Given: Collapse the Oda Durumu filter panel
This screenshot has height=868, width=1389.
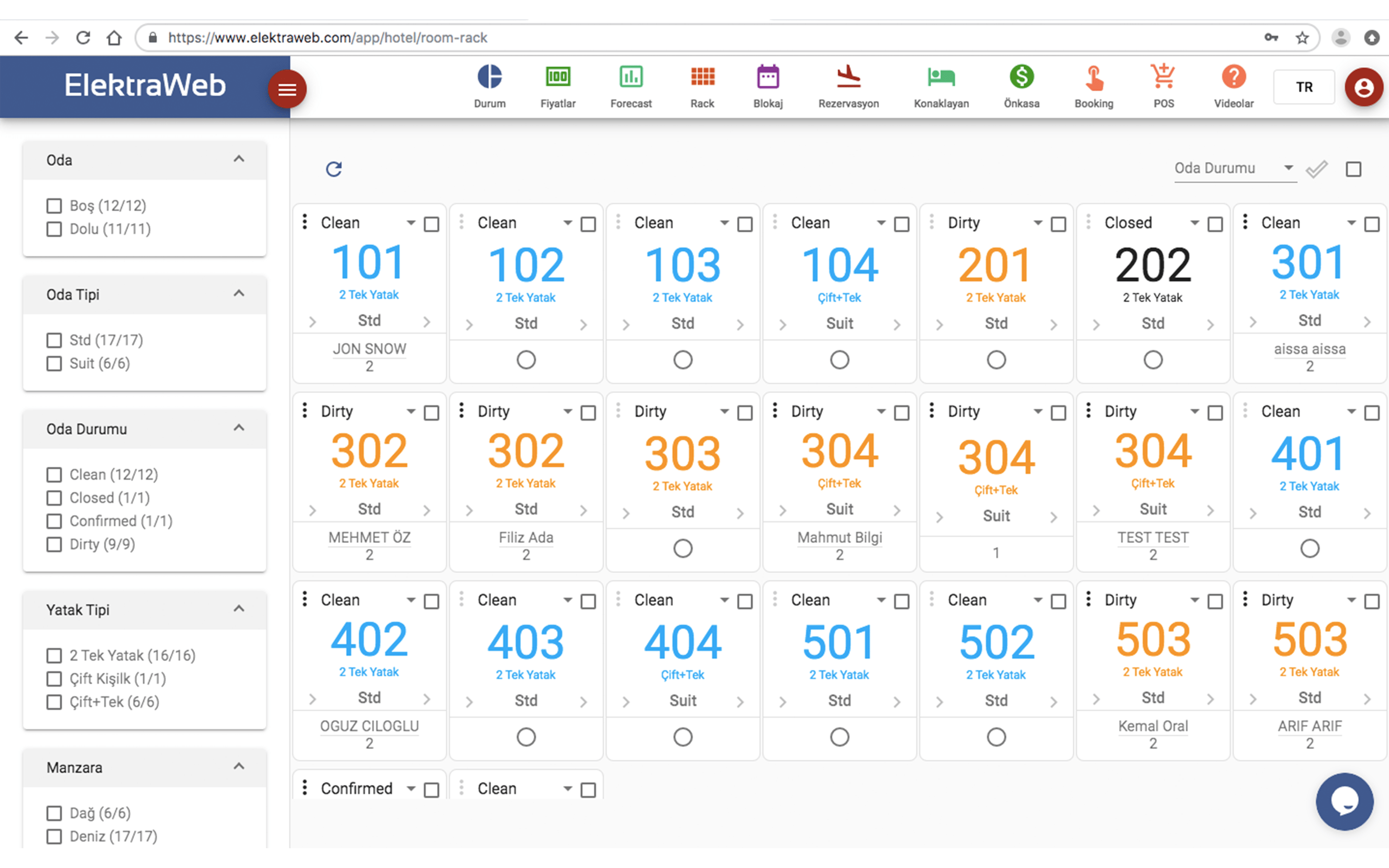Looking at the screenshot, I should [x=239, y=428].
